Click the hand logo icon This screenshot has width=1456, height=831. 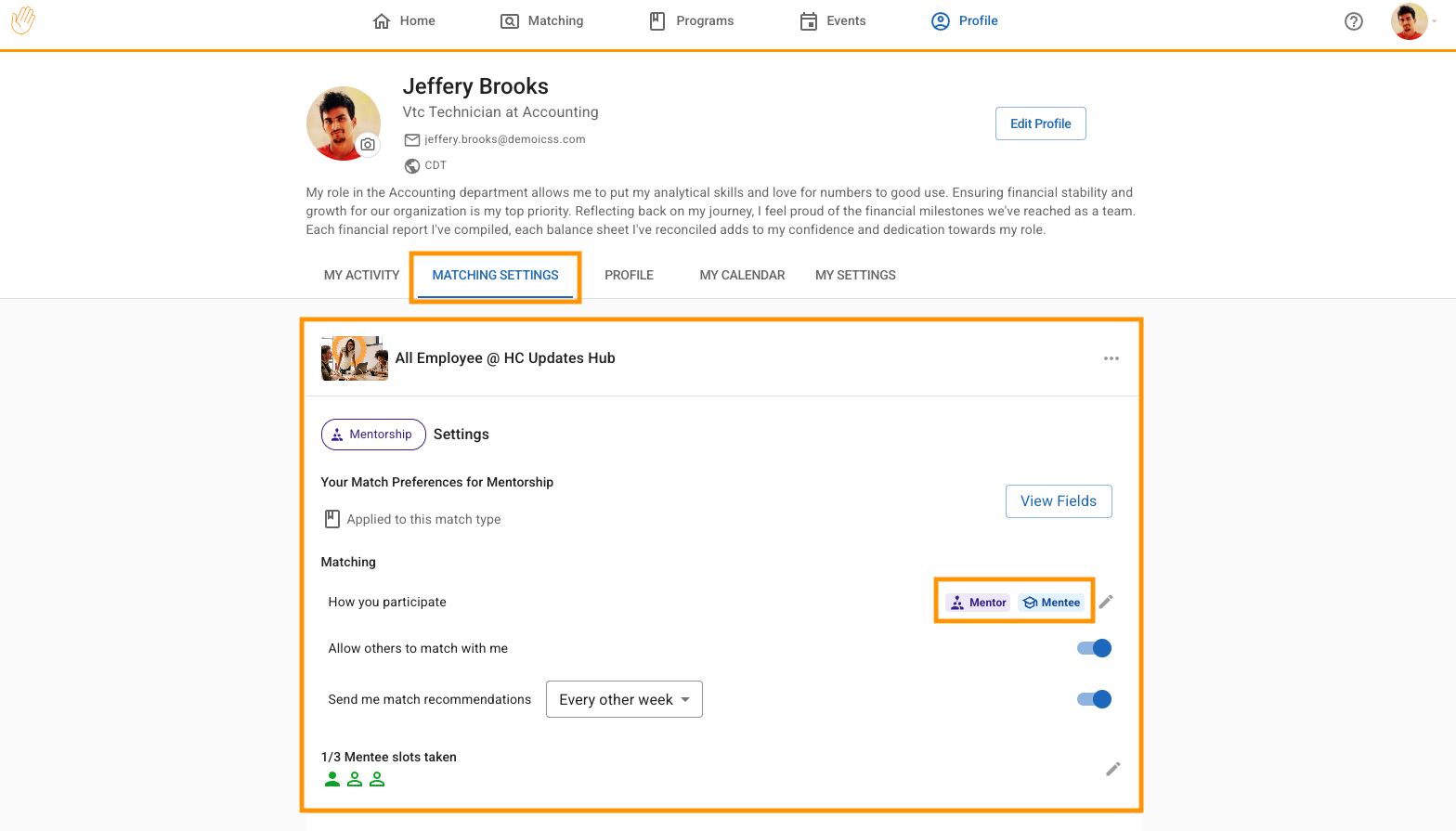(x=23, y=20)
